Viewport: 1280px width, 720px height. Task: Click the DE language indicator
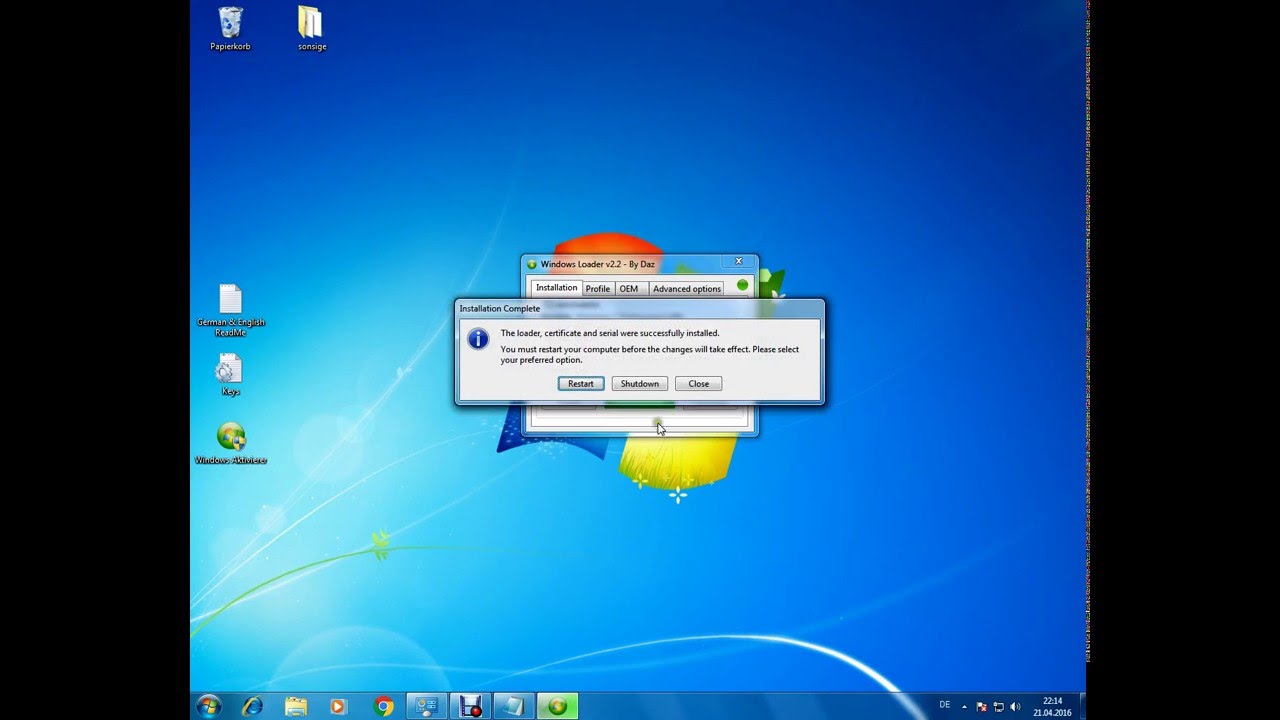point(945,705)
